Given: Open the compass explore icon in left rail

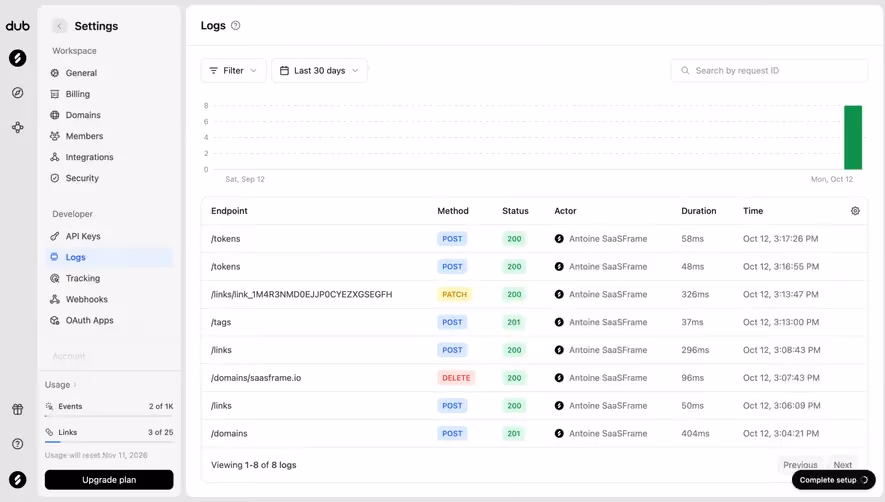Looking at the screenshot, I should click(x=17, y=93).
